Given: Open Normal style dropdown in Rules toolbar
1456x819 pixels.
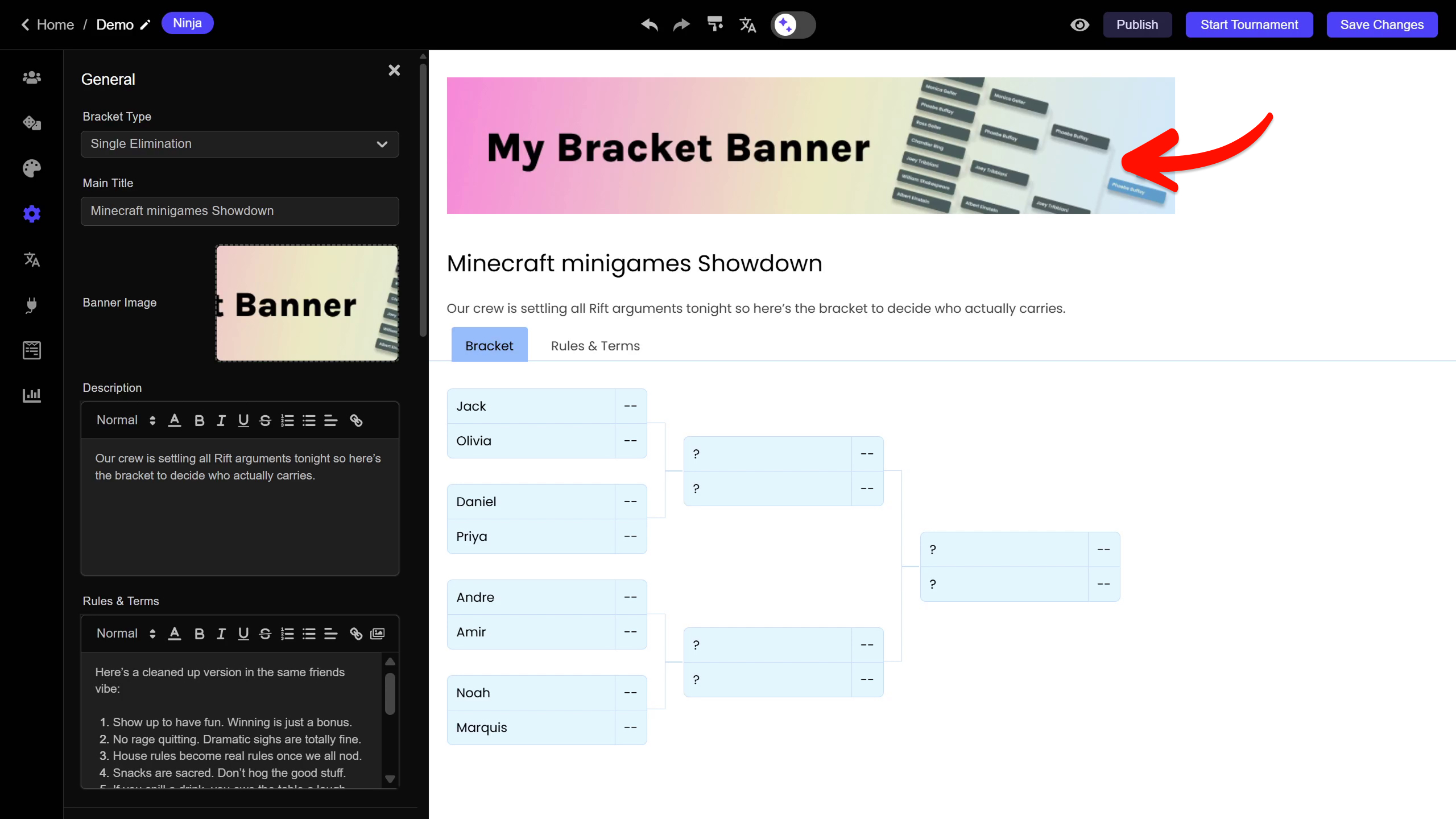Looking at the screenshot, I should pos(126,634).
